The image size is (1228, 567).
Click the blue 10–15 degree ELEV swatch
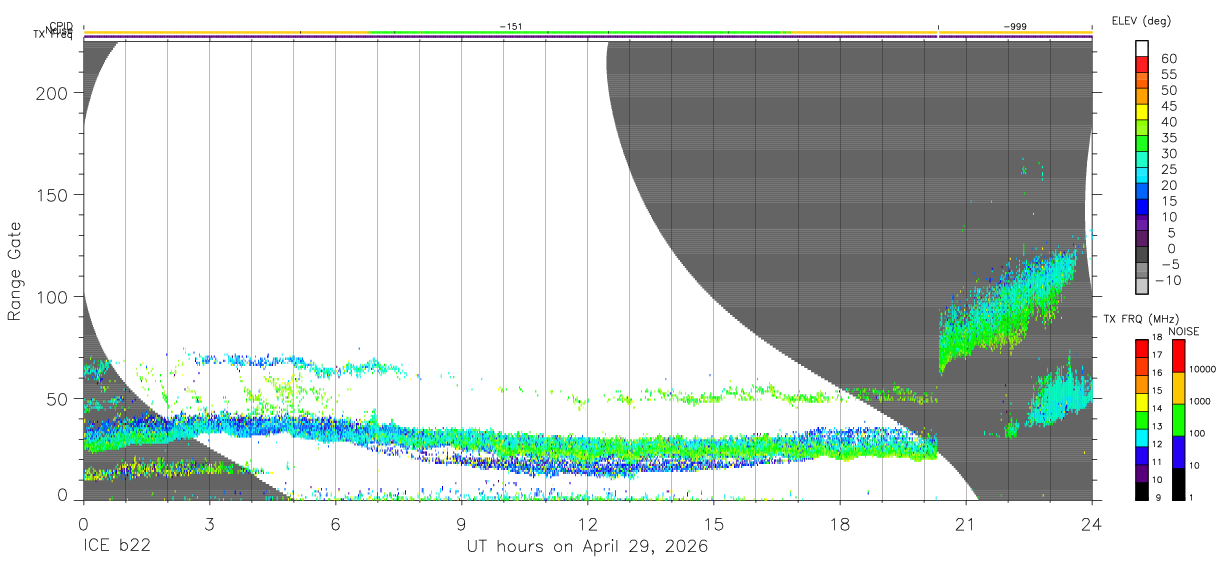[1142, 209]
